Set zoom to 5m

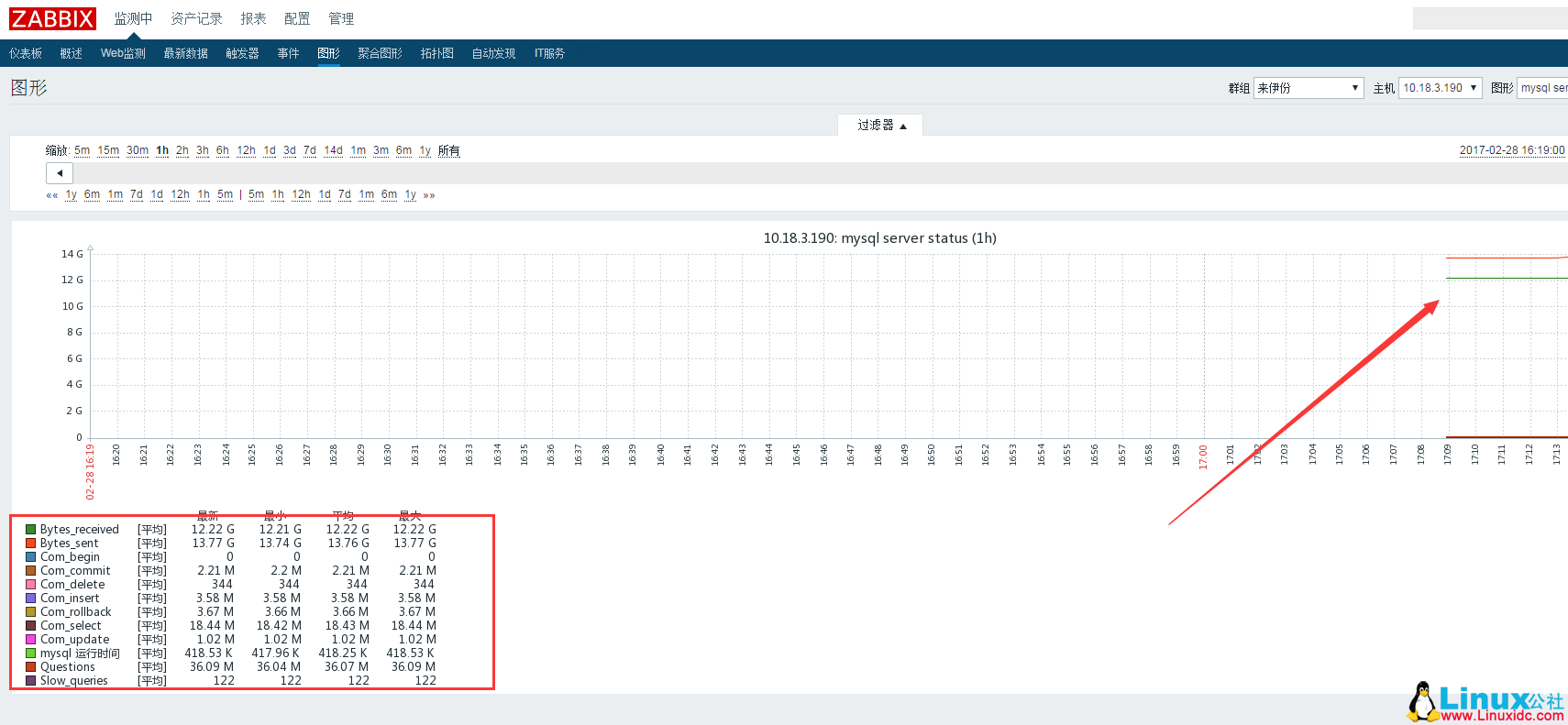(x=83, y=150)
